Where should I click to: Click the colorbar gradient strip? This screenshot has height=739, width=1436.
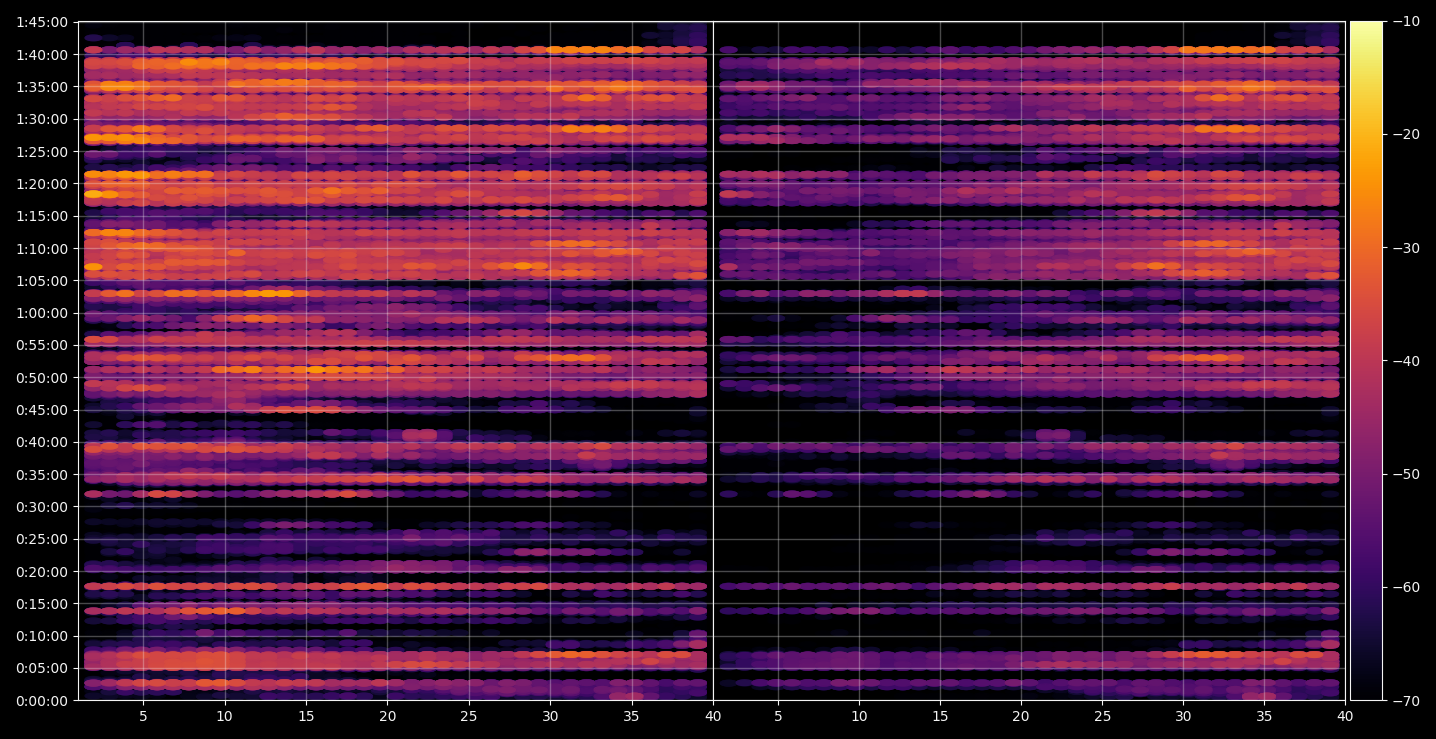[1366, 361]
